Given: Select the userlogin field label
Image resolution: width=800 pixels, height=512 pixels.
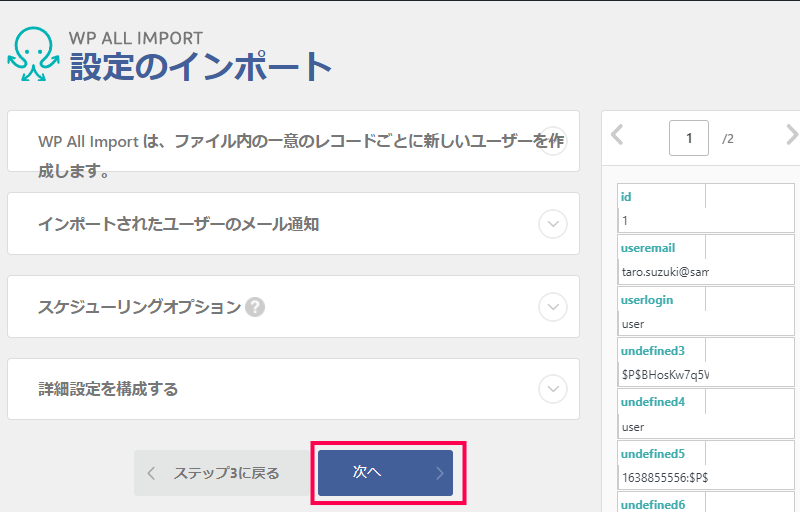Looking at the screenshot, I should pyautogui.click(x=647, y=300).
